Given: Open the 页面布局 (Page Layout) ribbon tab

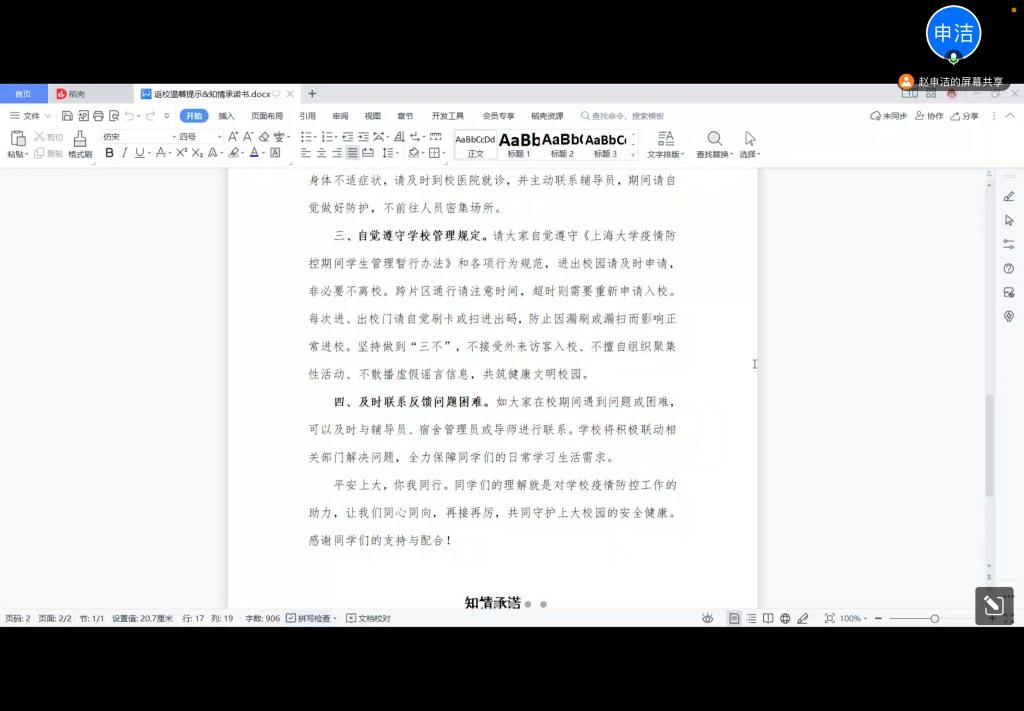Looking at the screenshot, I should point(267,116).
